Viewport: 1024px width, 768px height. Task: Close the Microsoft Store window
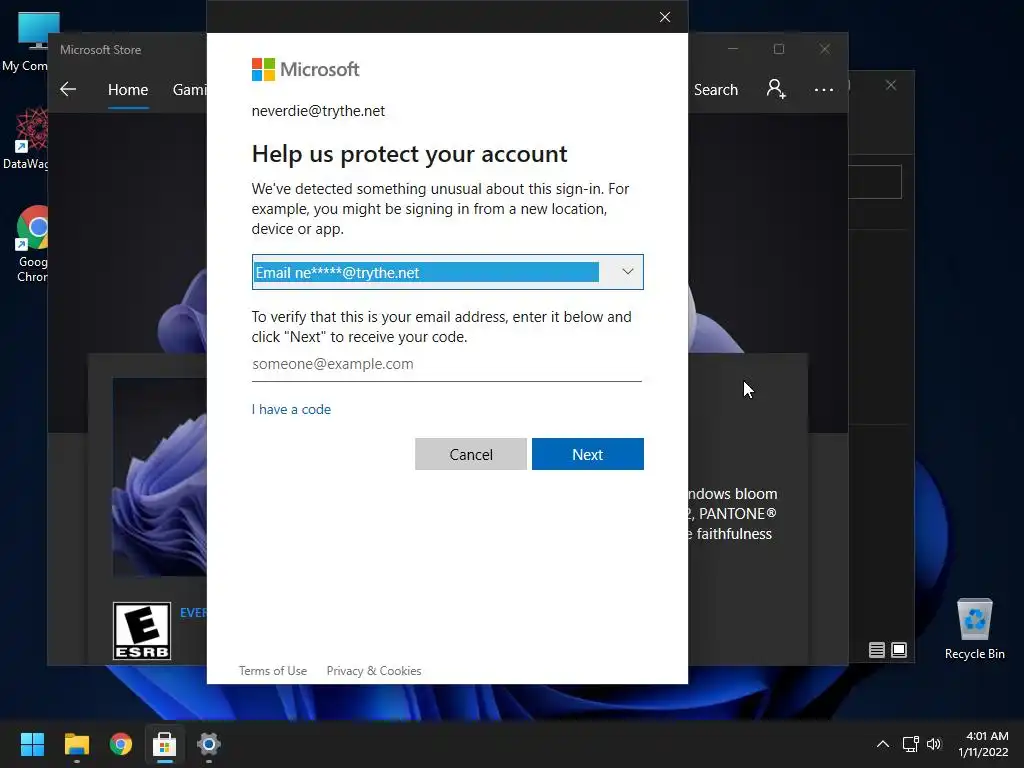825,49
